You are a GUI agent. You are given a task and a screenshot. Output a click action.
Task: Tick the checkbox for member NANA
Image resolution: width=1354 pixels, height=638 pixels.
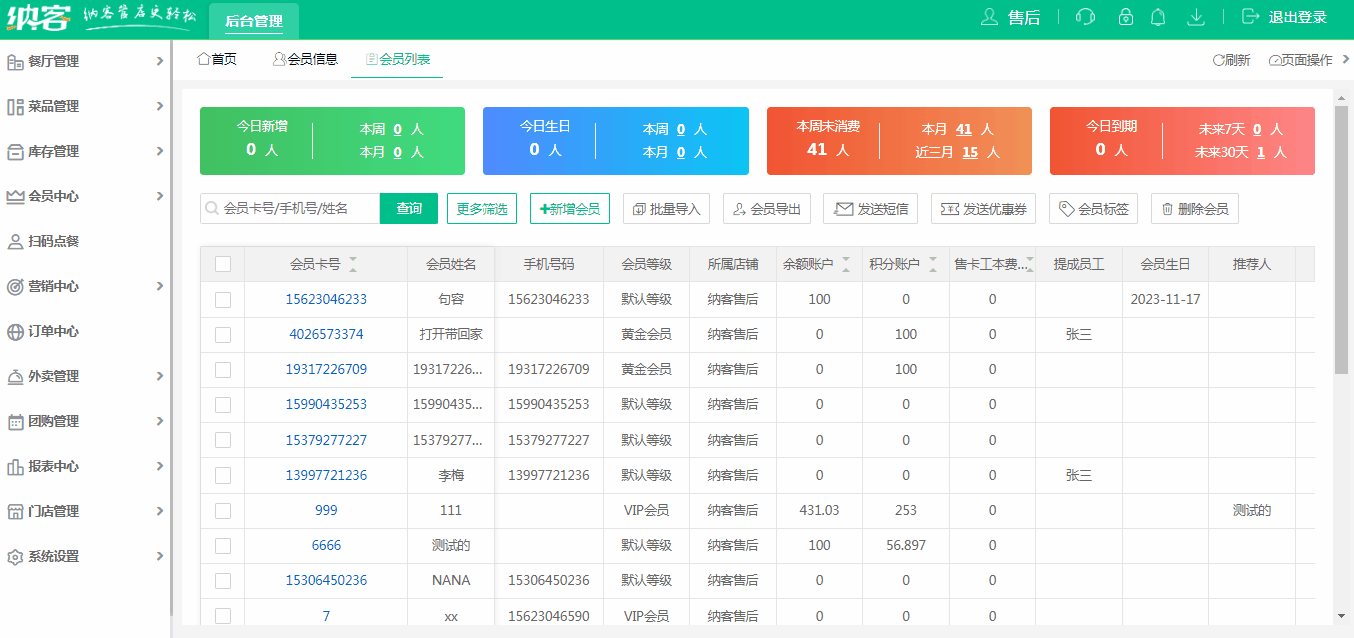point(222,580)
